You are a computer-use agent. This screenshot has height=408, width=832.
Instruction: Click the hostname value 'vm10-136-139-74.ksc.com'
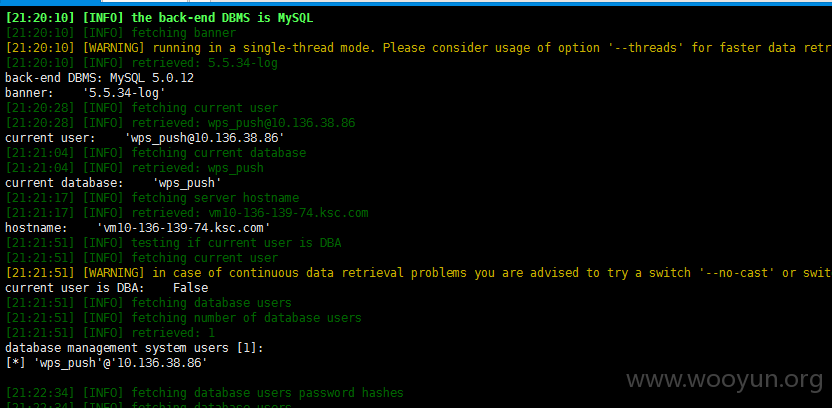184,228
